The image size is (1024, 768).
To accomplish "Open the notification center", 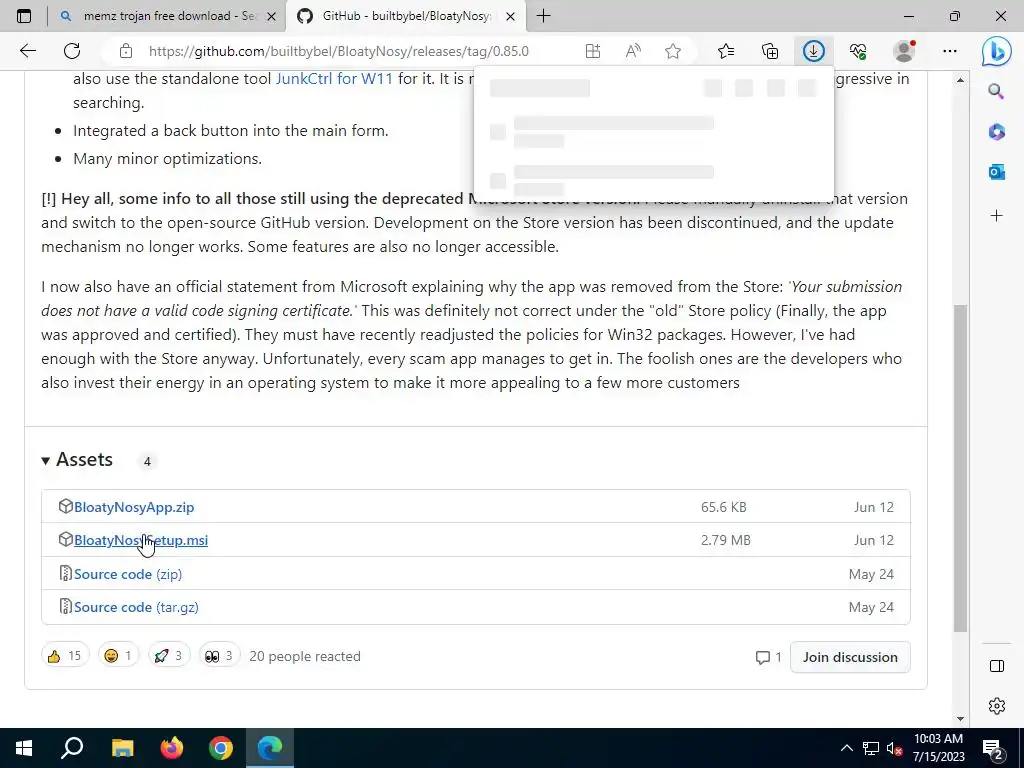I will [x=993, y=748].
